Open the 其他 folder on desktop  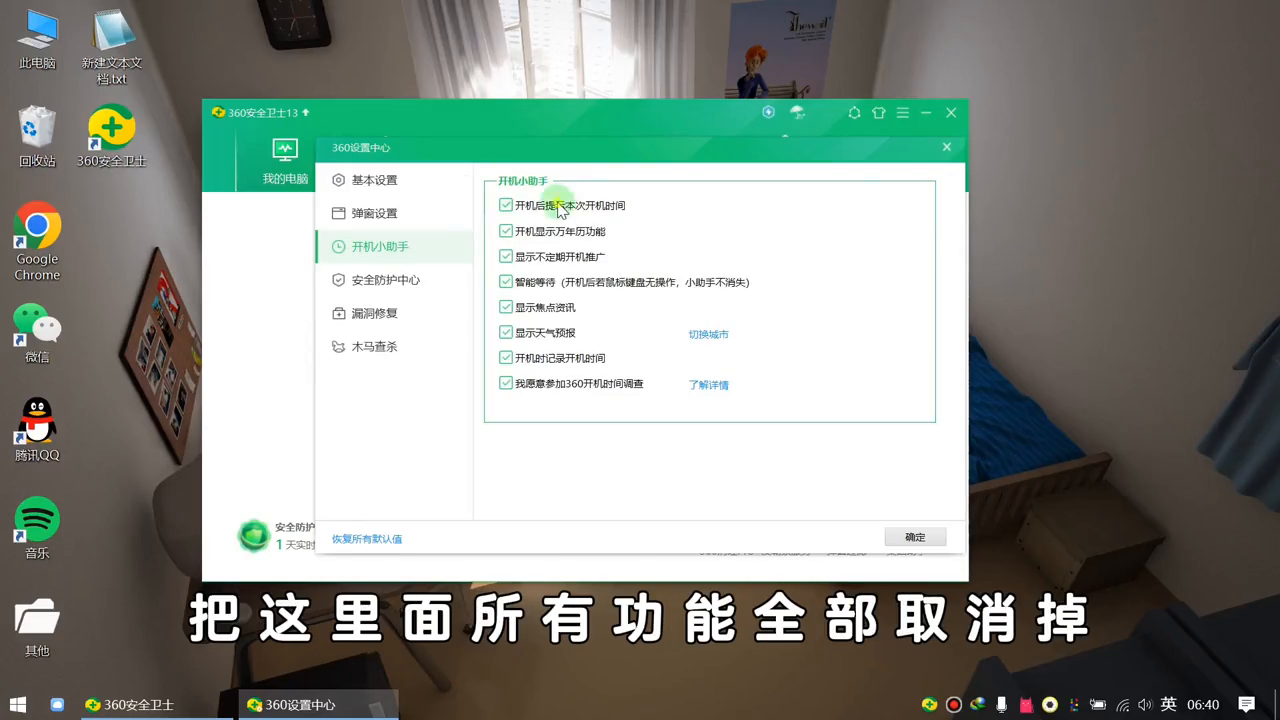pos(37,627)
